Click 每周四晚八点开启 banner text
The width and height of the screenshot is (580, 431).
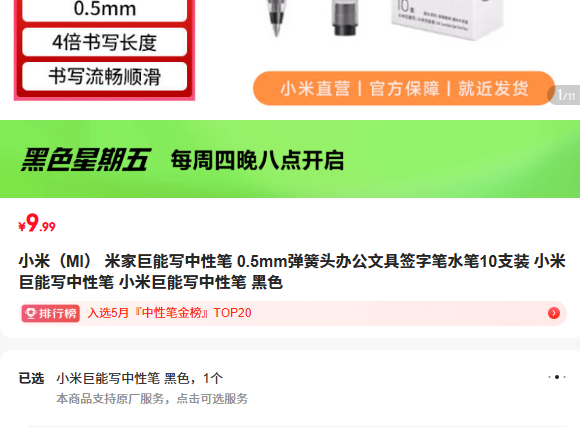[x=257, y=160]
